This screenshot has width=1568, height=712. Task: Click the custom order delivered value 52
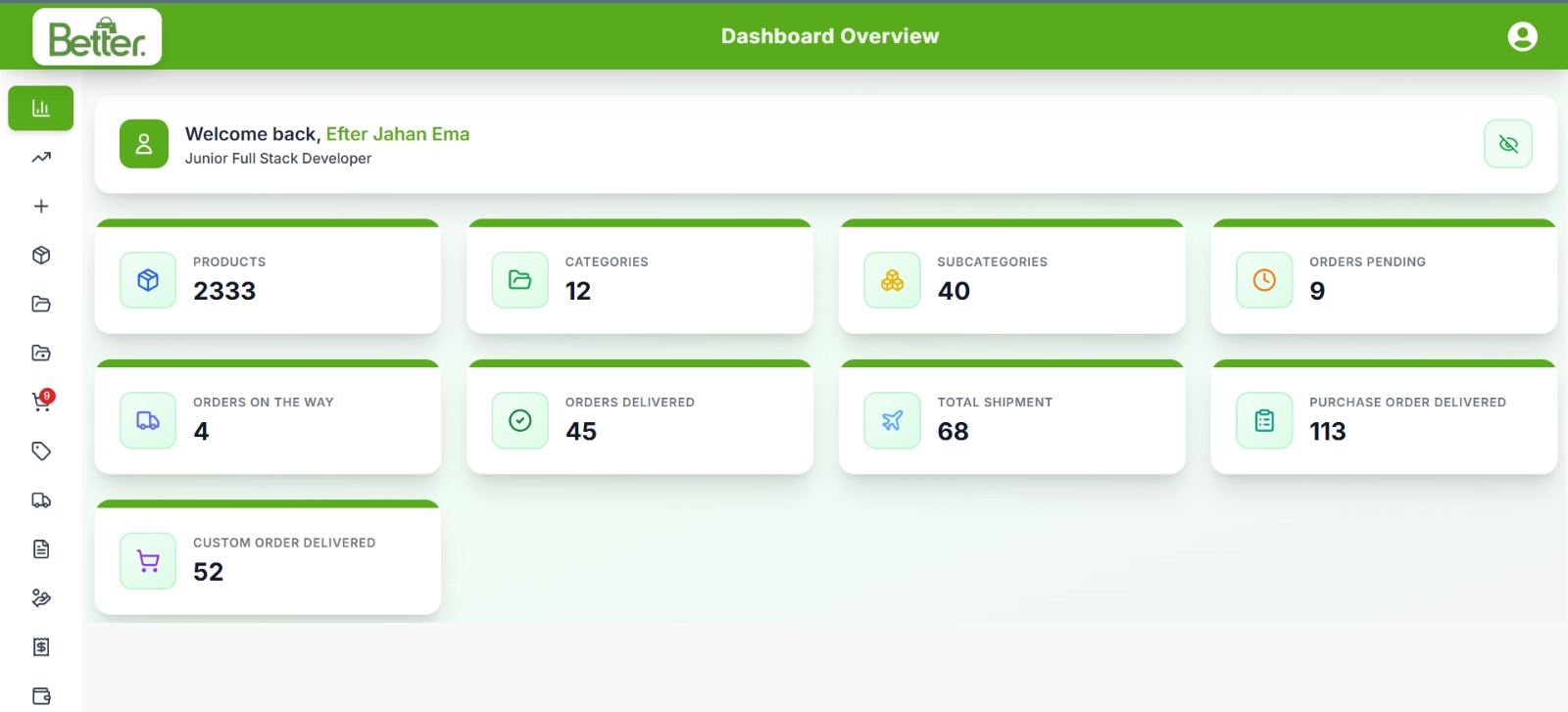(209, 572)
